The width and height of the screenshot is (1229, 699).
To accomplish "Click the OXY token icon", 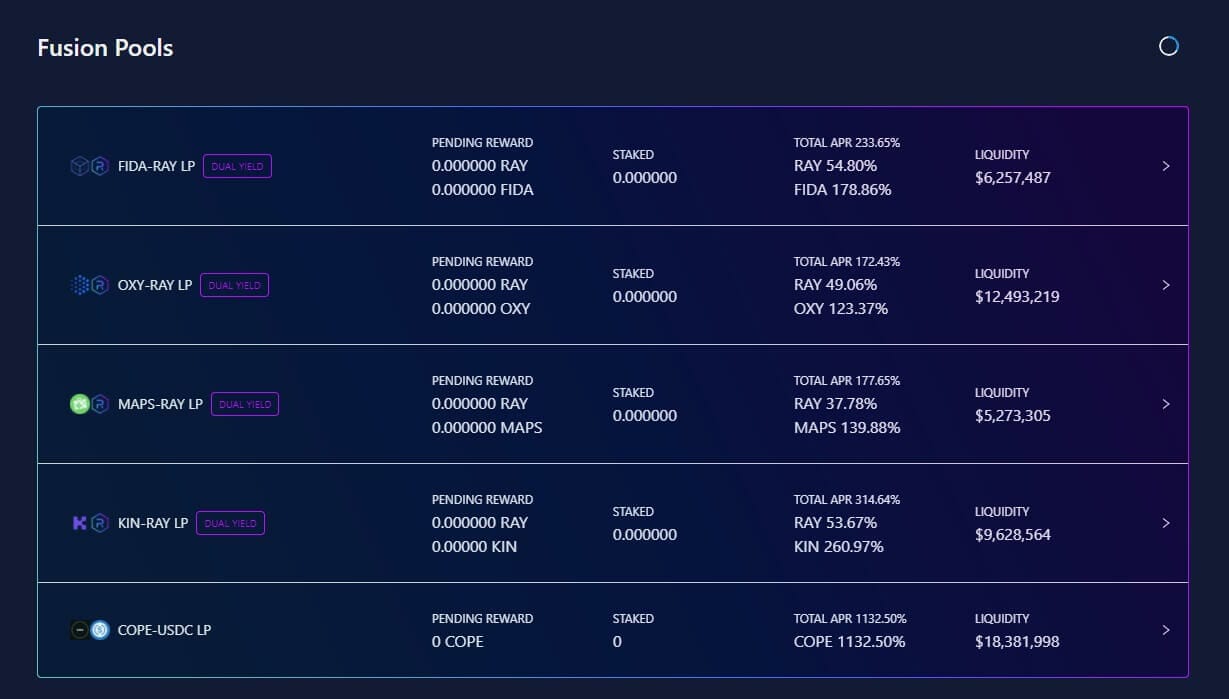I will [80, 285].
